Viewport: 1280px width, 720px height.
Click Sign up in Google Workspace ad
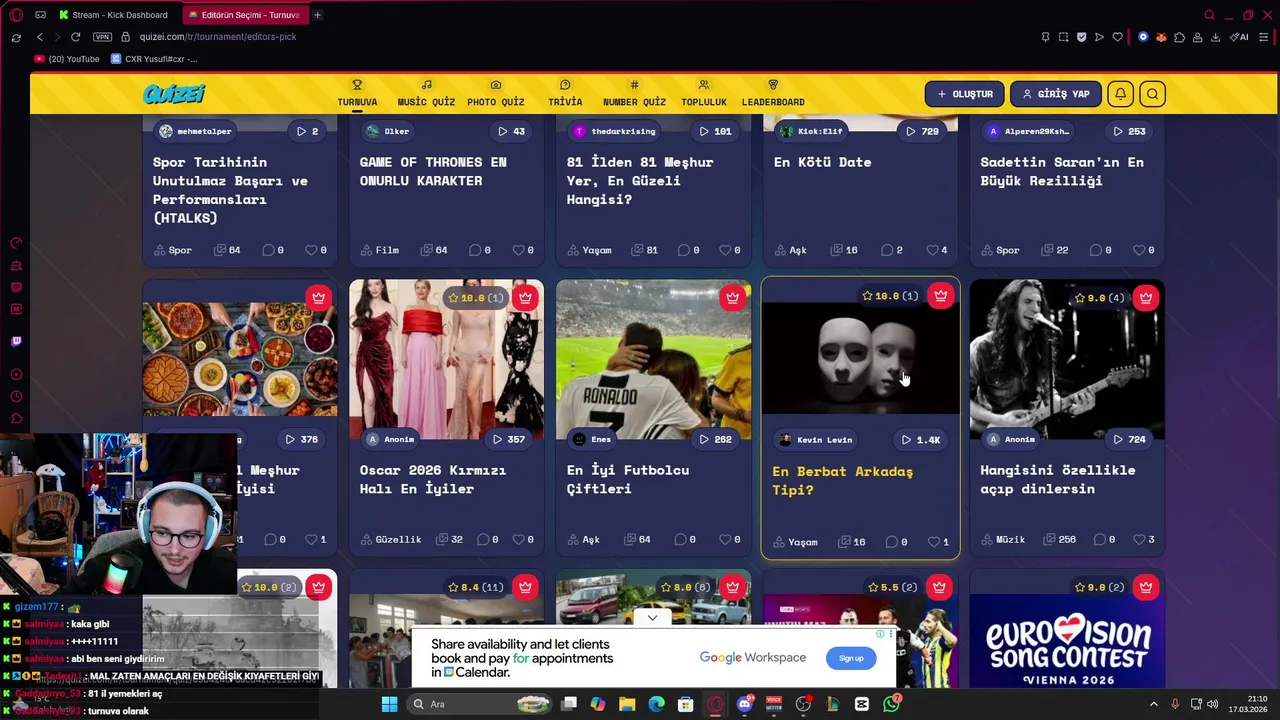tap(851, 658)
